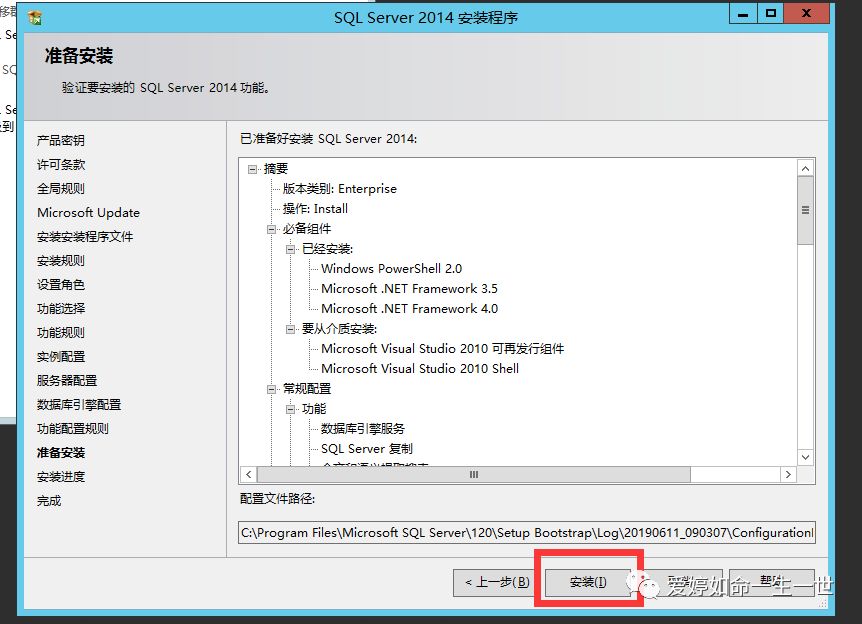Click 服务器配置 step in sidebar
This screenshot has width=862, height=624.
click(x=67, y=381)
